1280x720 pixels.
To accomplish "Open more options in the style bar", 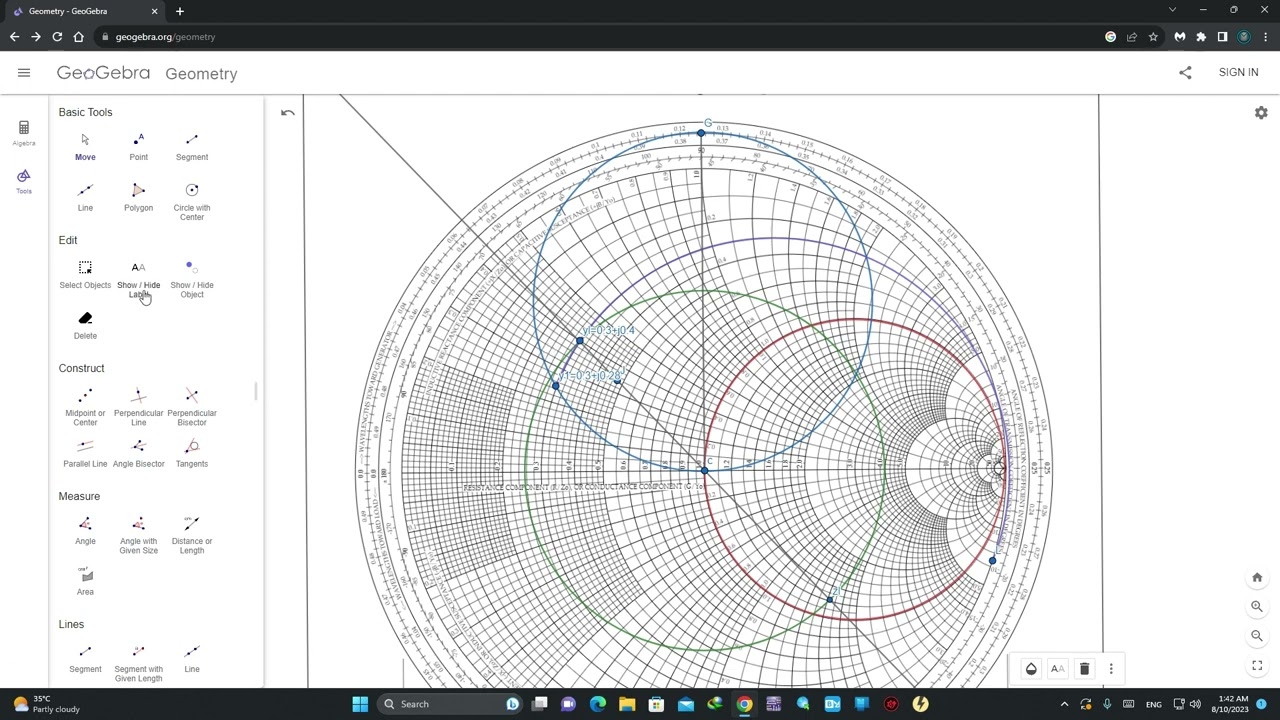I will (x=1110, y=669).
